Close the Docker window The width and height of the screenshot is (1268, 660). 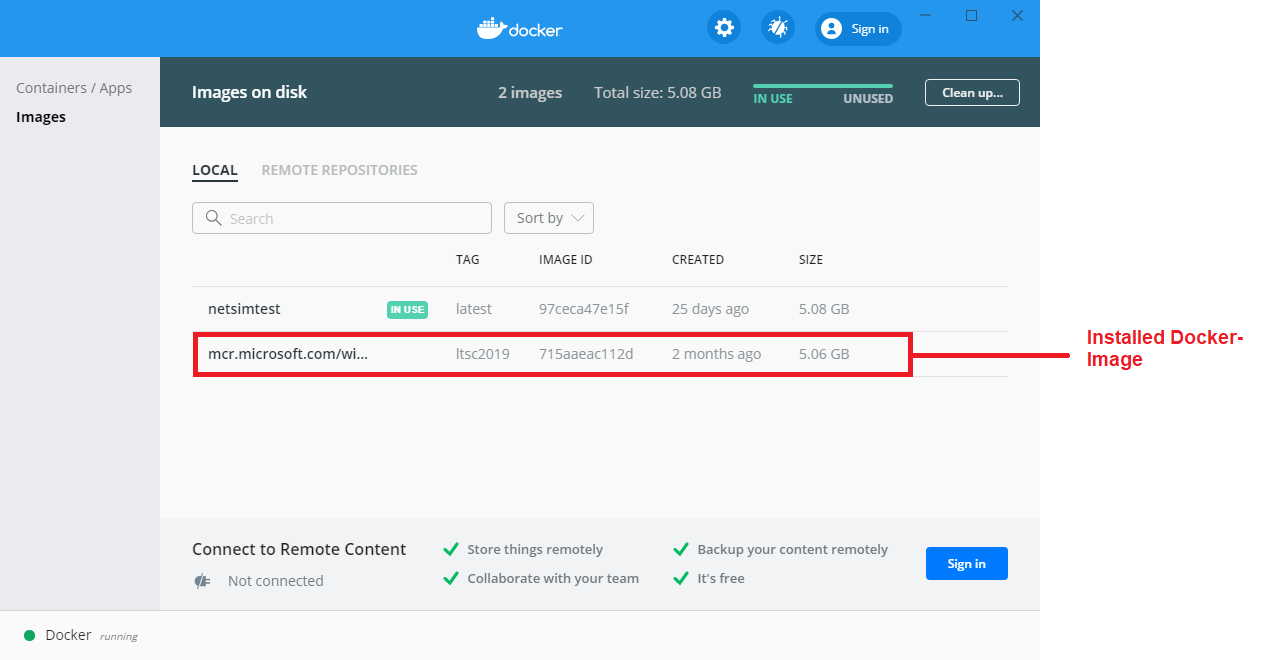pyautogui.click(x=1017, y=16)
